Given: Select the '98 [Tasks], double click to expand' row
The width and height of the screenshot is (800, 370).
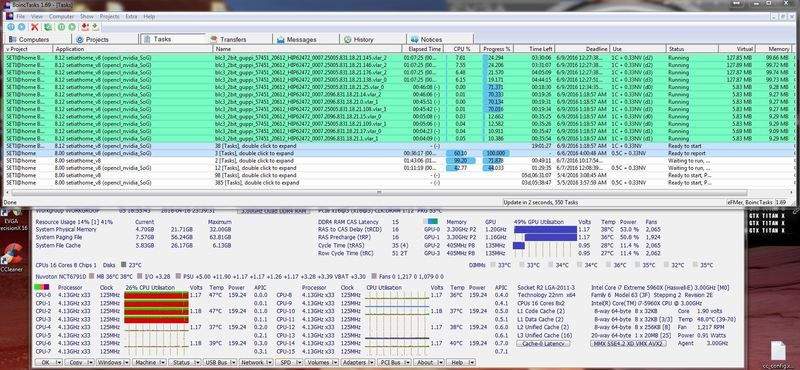Looking at the screenshot, I should click(398, 175).
